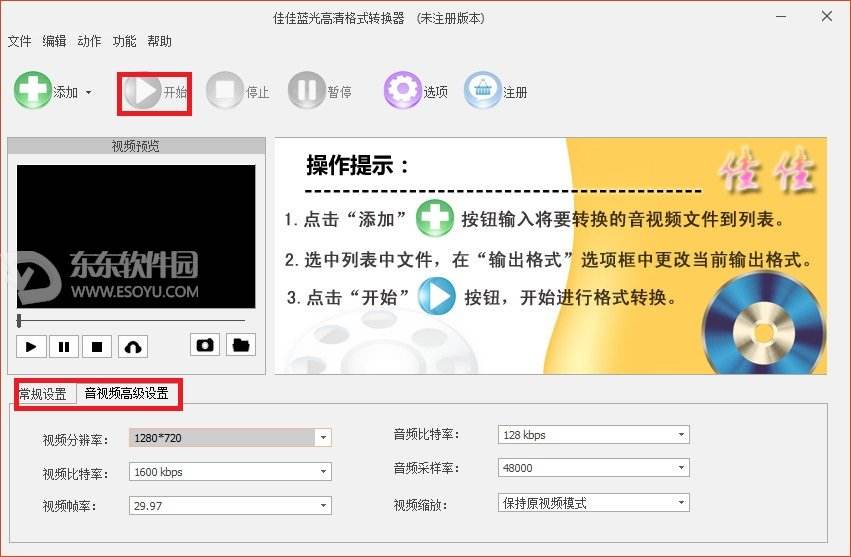Open the 视频比特率 dropdown showing 1600 kbps
Viewport: 851px width, 557px height.
click(x=230, y=472)
